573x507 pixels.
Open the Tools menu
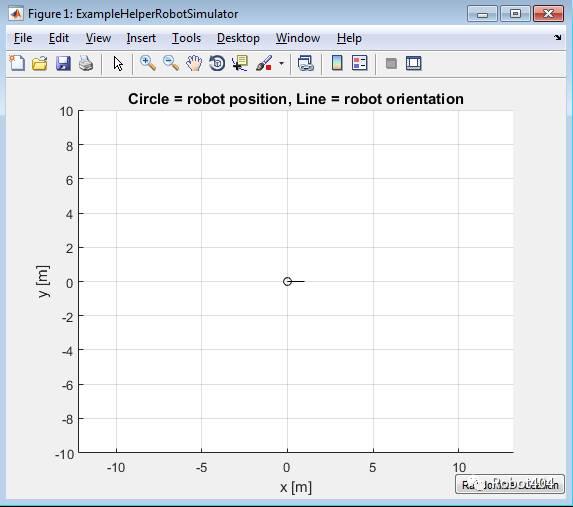coord(186,38)
